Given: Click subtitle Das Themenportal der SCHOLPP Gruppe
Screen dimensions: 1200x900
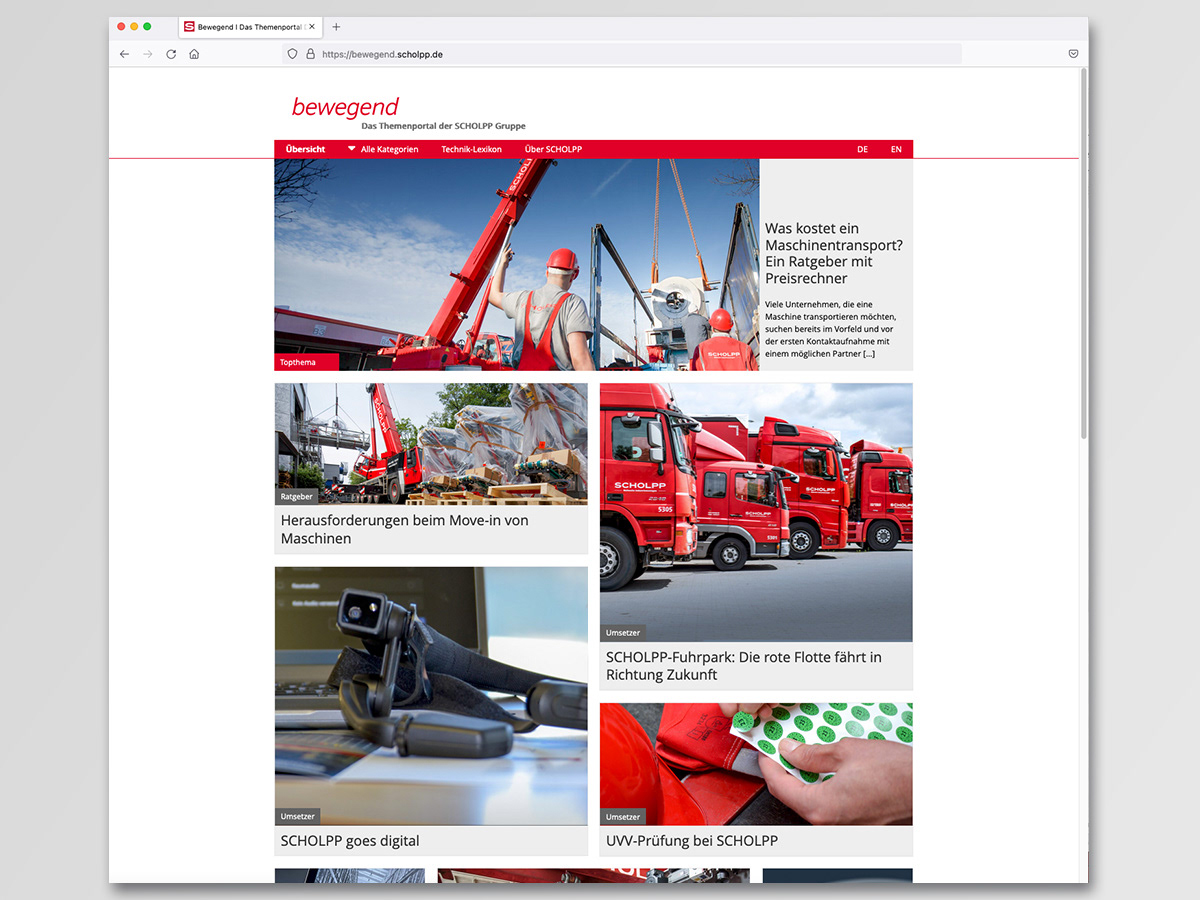Looking at the screenshot, I should pyautogui.click(x=443, y=126).
